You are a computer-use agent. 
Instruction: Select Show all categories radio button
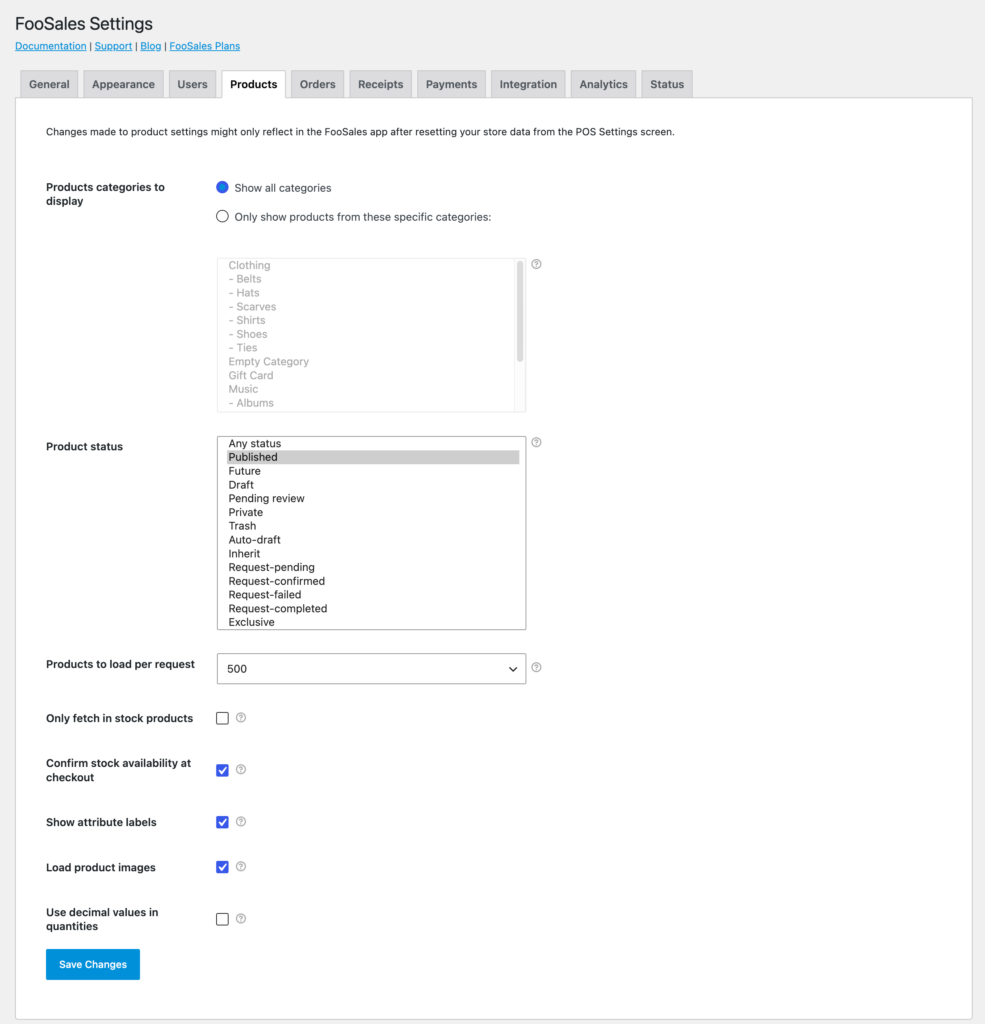(222, 187)
